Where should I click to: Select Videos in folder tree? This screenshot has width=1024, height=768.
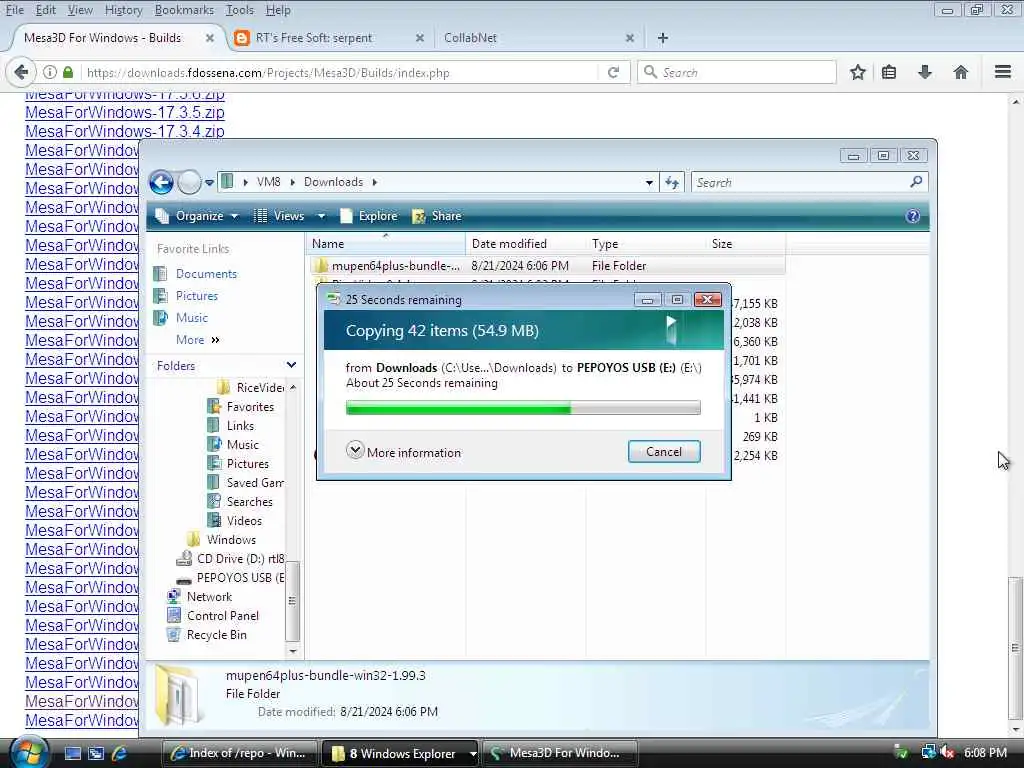pos(234,520)
